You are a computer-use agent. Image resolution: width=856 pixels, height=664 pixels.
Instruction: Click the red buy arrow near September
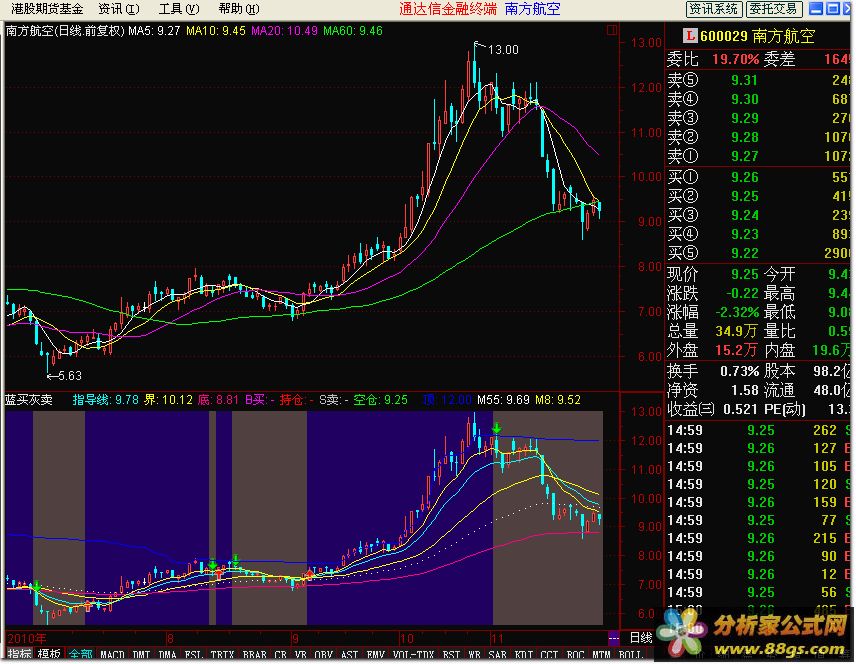(x=310, y=574)
